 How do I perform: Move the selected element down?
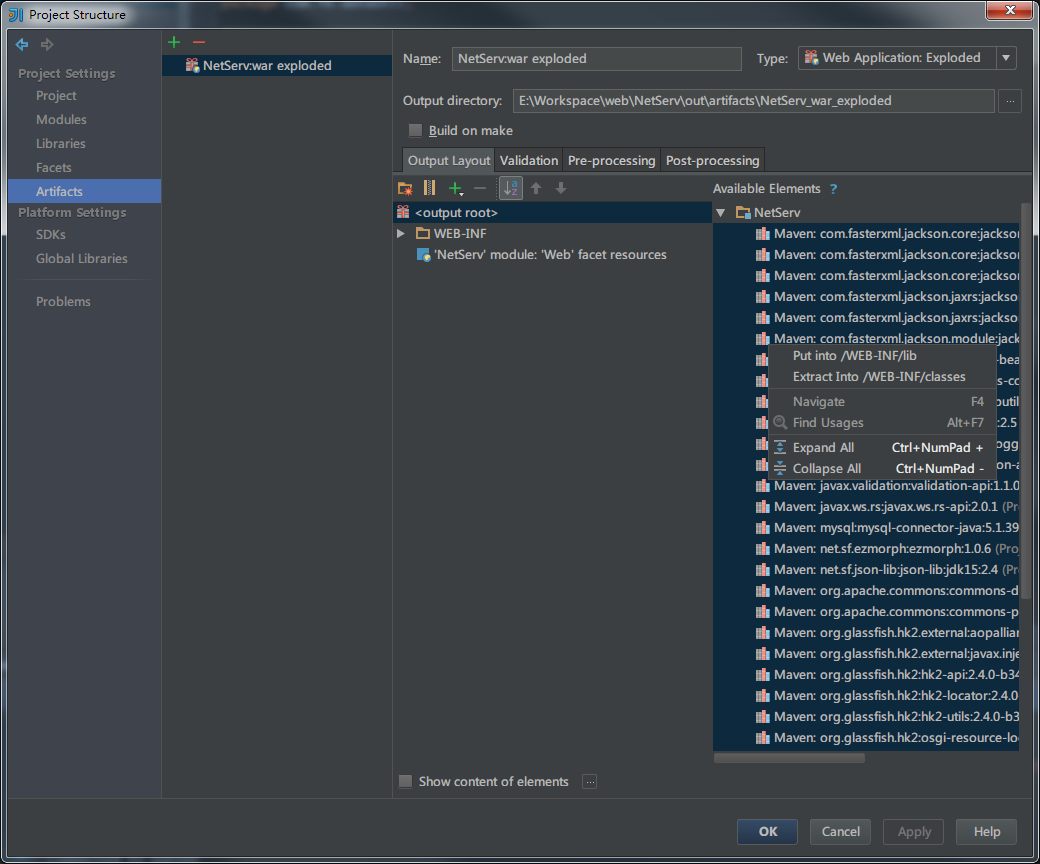point(560,187)
